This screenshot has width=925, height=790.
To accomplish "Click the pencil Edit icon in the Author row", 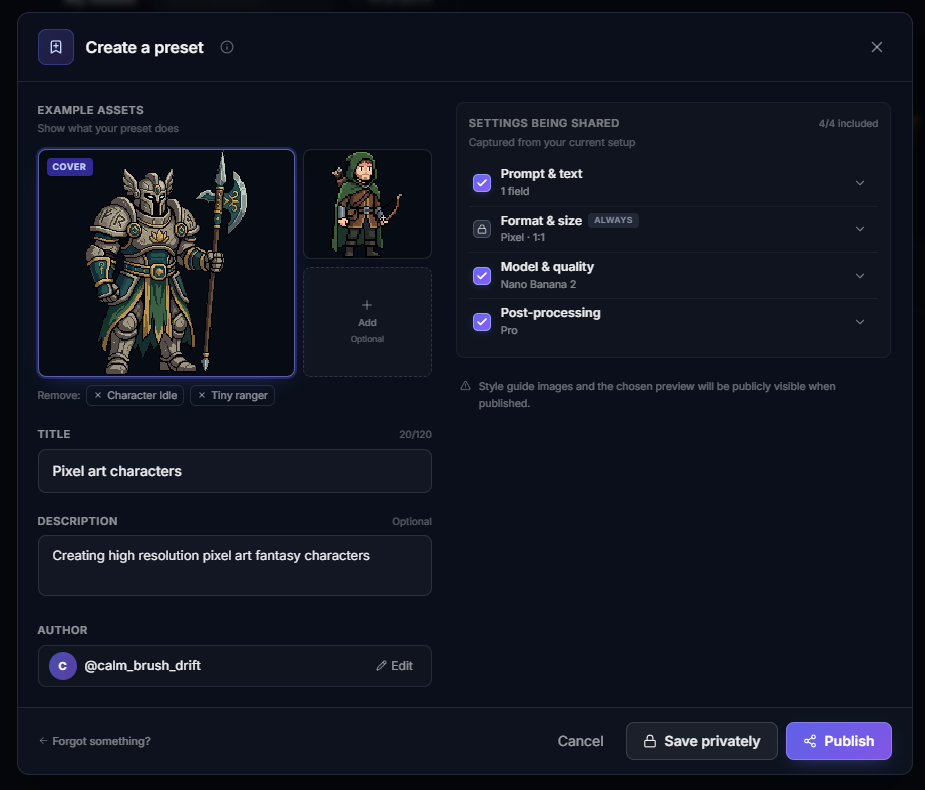I will (x=381, y=665).
